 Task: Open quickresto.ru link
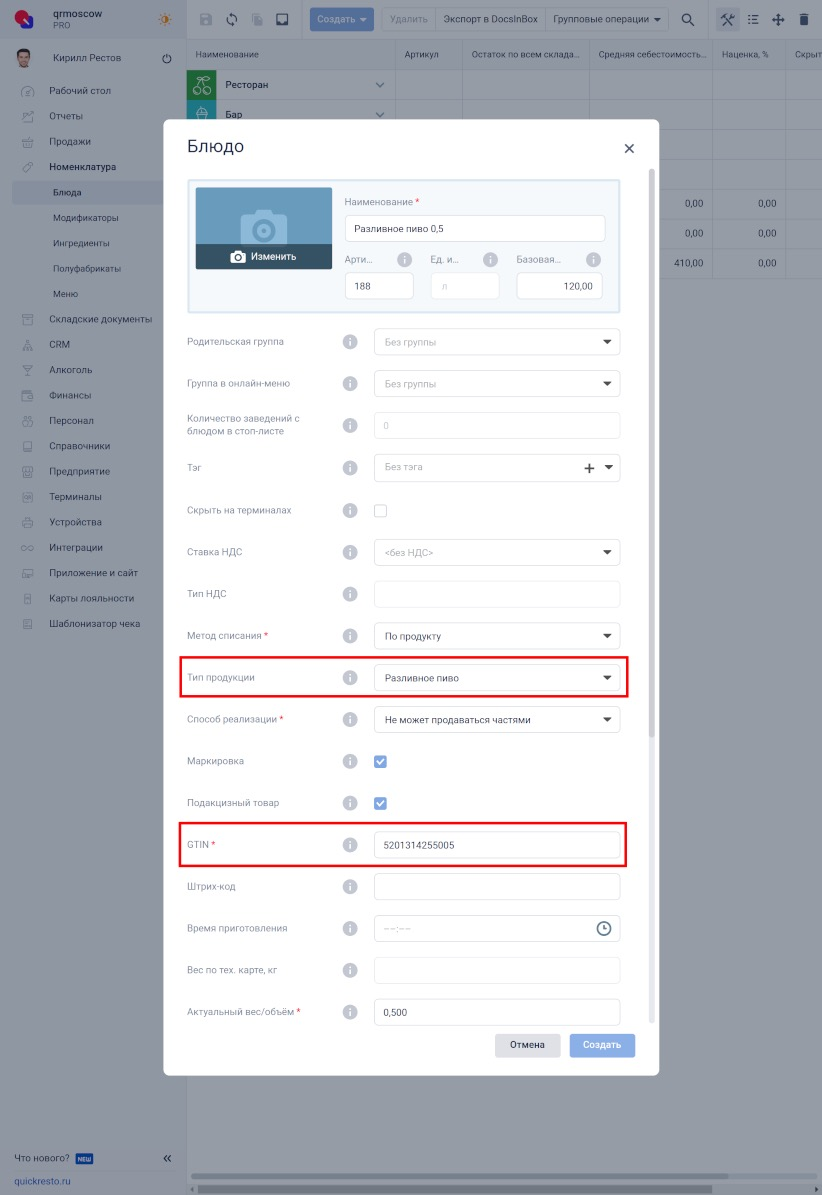(x=43, y=1181)
